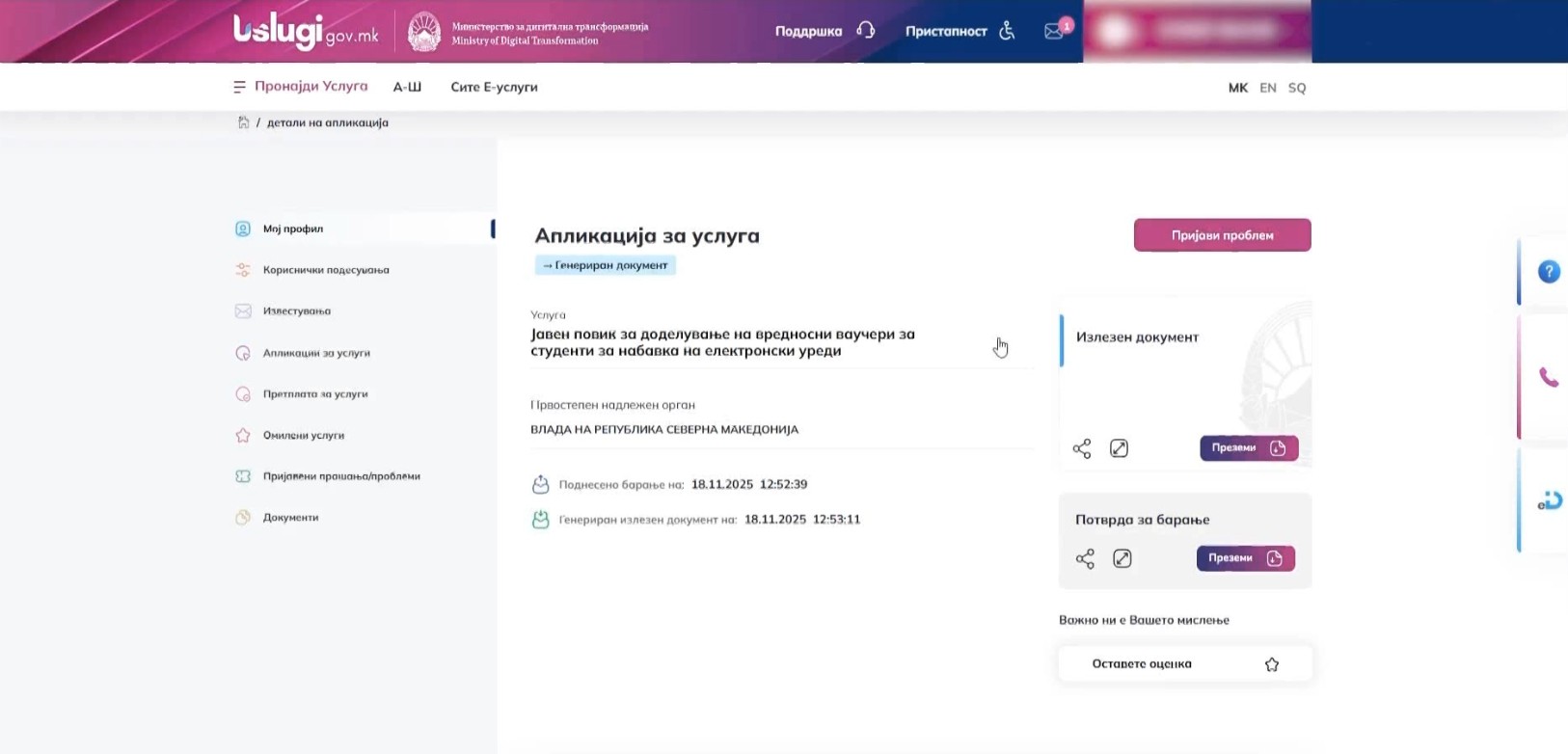Click the Пријавени прашања/проблеми ticket icon
The width and height of the screenshot is (1568, 754).
click(243, 476)
